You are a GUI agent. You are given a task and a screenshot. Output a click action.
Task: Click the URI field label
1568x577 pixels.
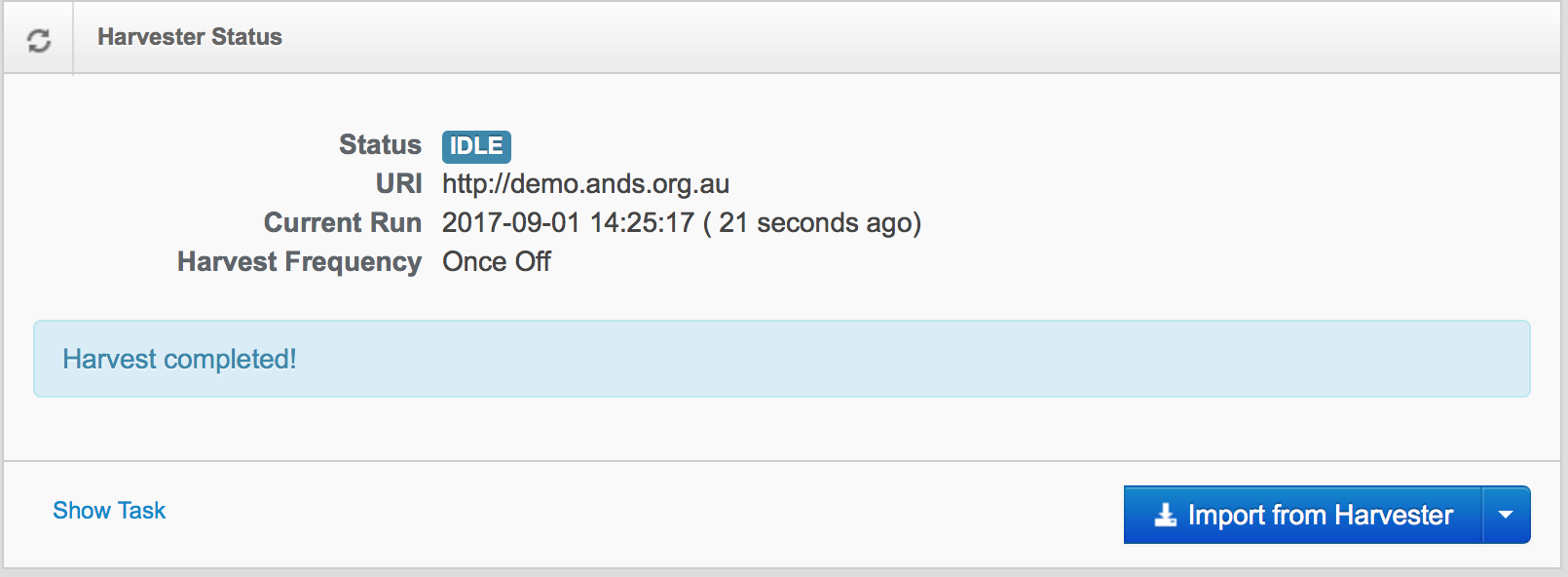click(x=398, y=184)
